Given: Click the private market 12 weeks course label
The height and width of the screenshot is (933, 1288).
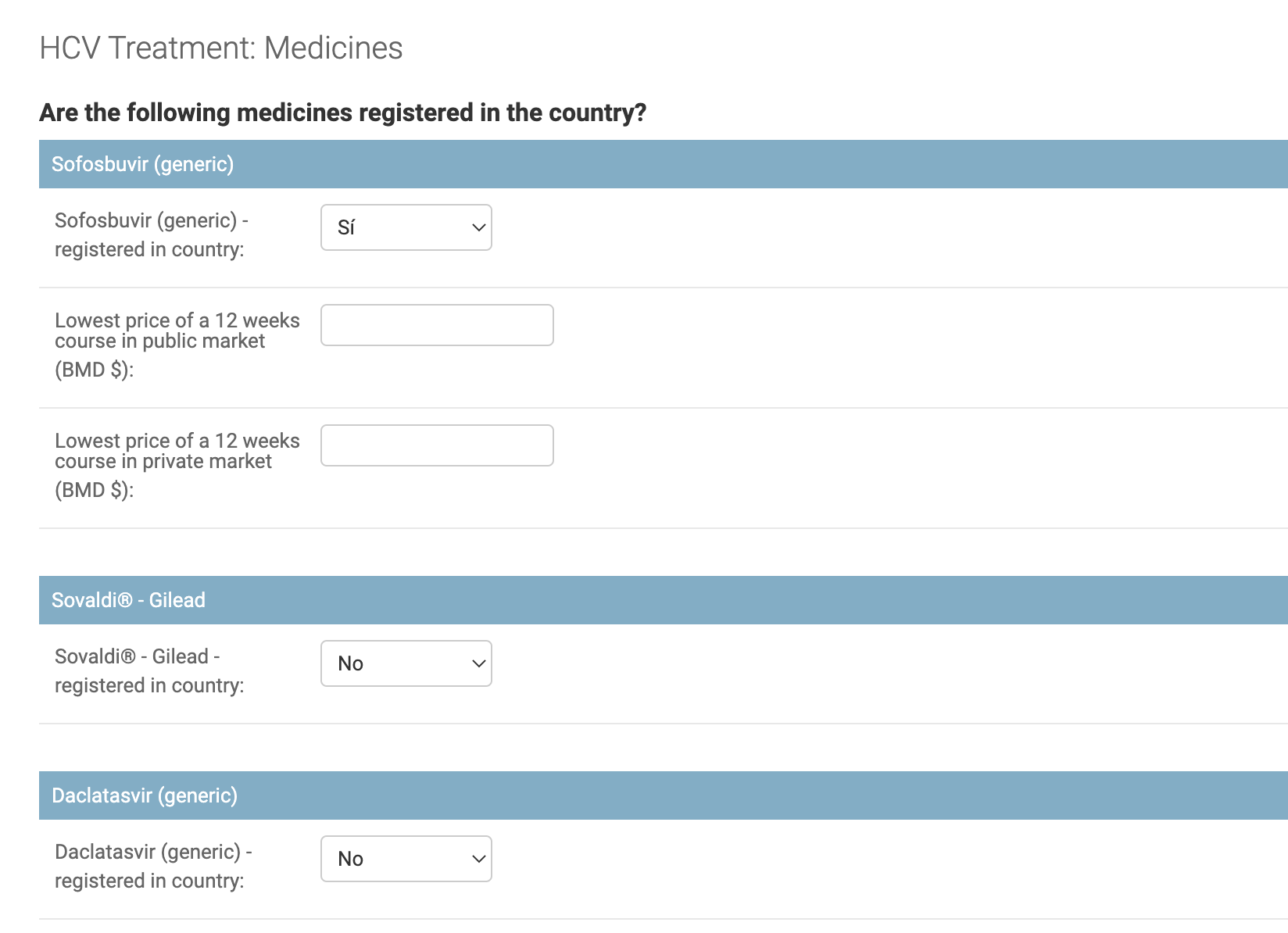Looking at the screenshot, I should coord(177,465).
